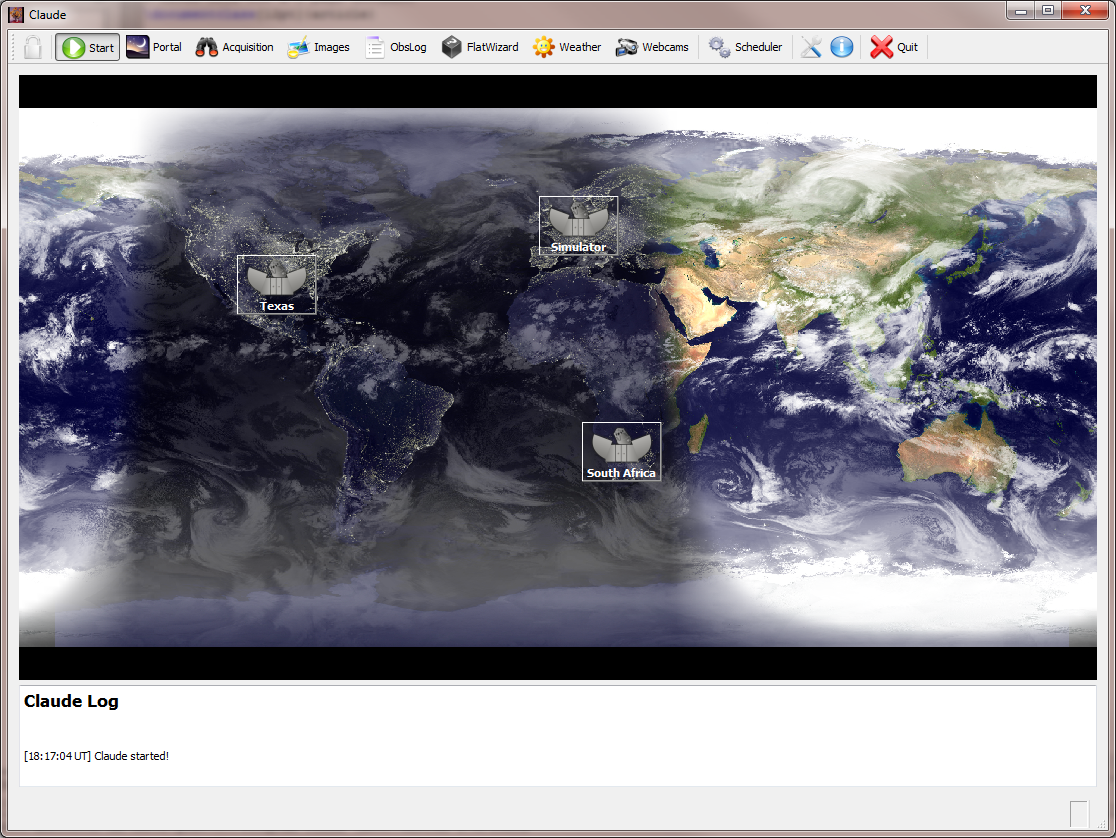
Task: Open the ObsLog observation log
Action: (396, 47)
